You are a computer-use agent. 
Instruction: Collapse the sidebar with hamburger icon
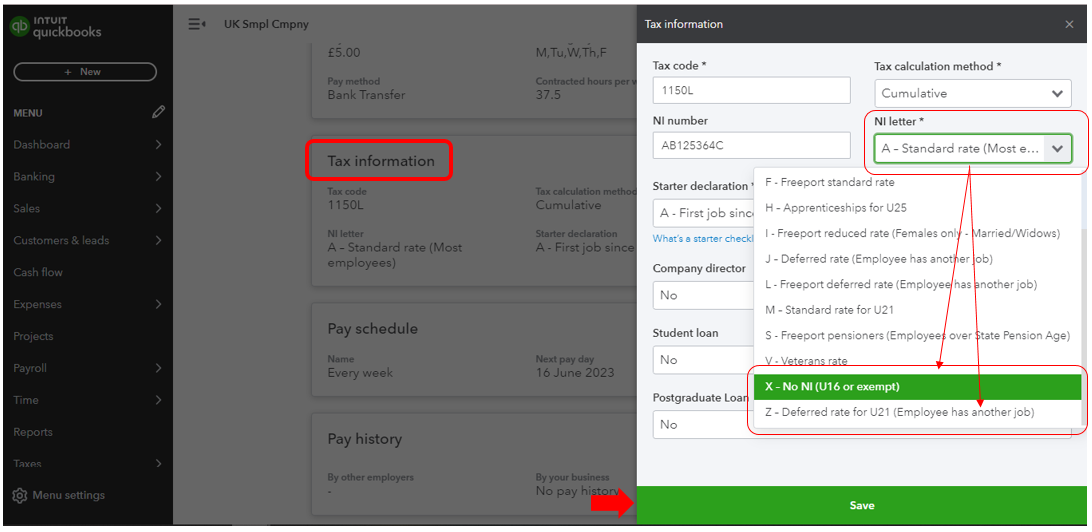pos(197,24)
